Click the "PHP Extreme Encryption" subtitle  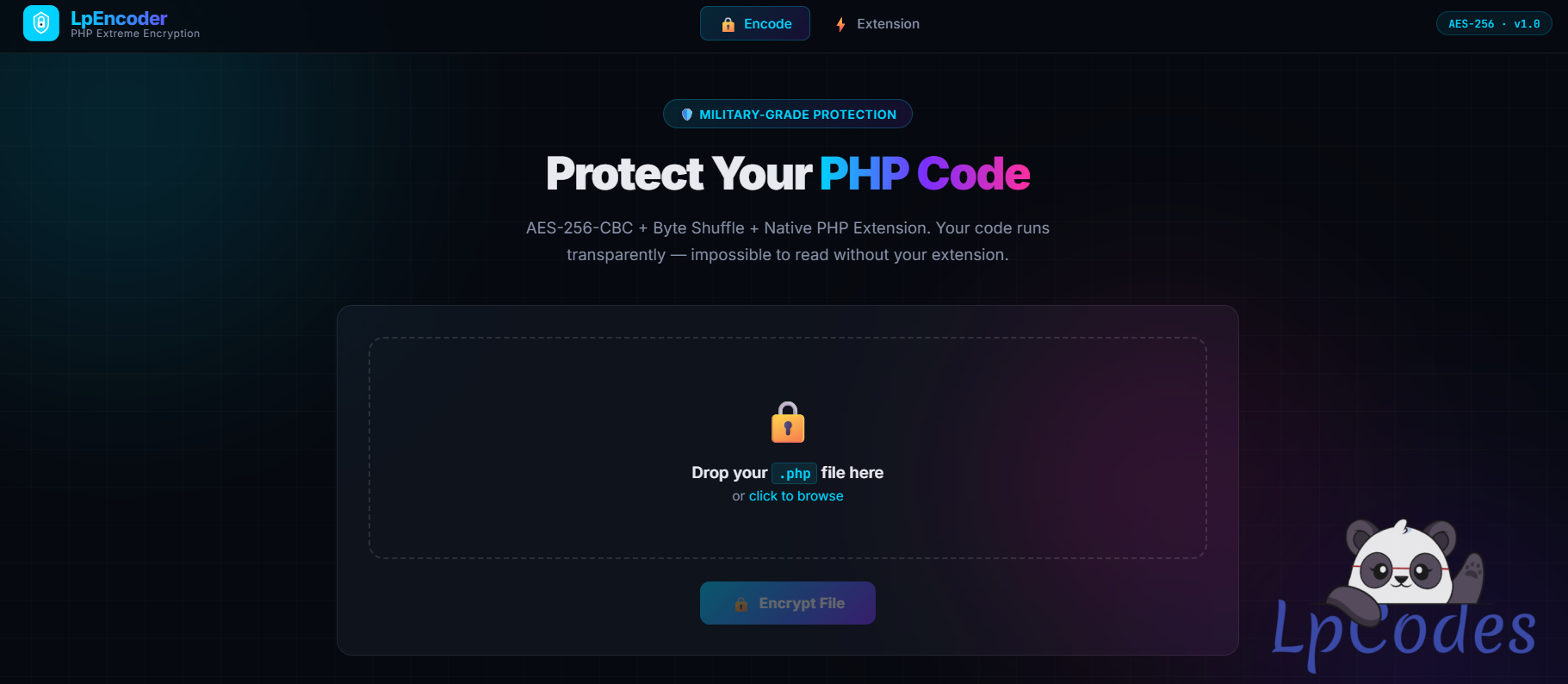point(135,34)
